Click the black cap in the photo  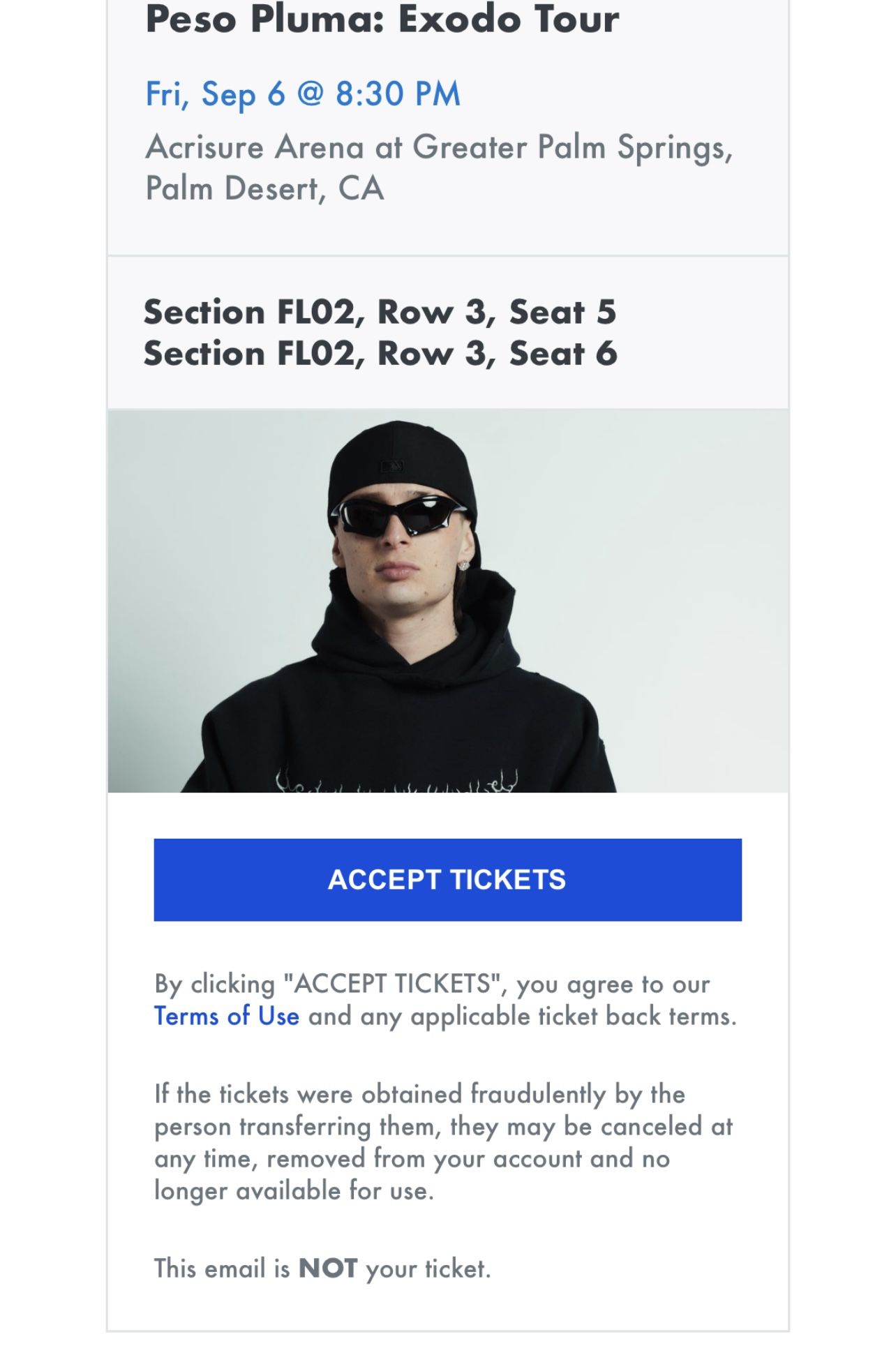pos(398,457)
